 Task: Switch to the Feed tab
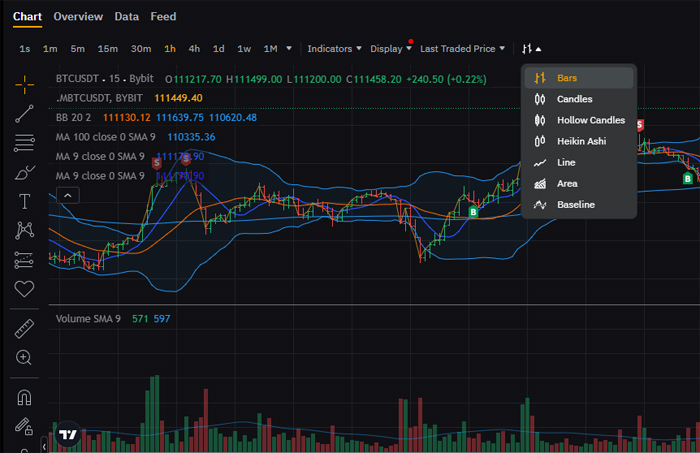click(x=163, y=17)
